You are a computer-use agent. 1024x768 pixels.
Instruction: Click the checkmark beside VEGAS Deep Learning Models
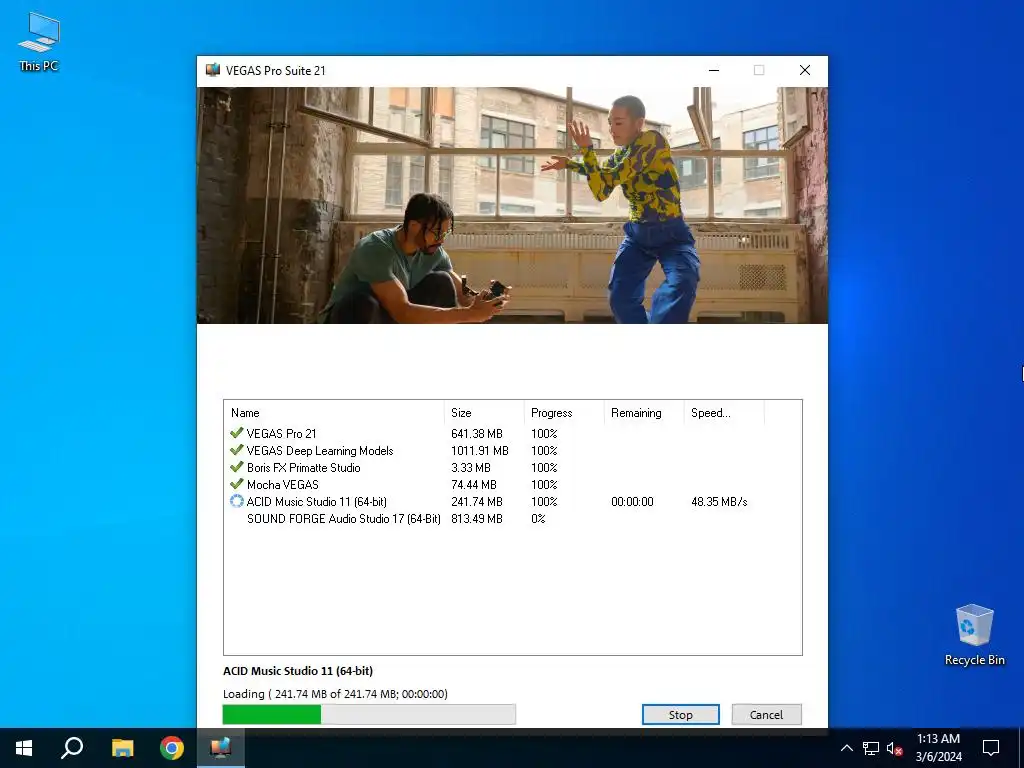(x=236, y=450)
